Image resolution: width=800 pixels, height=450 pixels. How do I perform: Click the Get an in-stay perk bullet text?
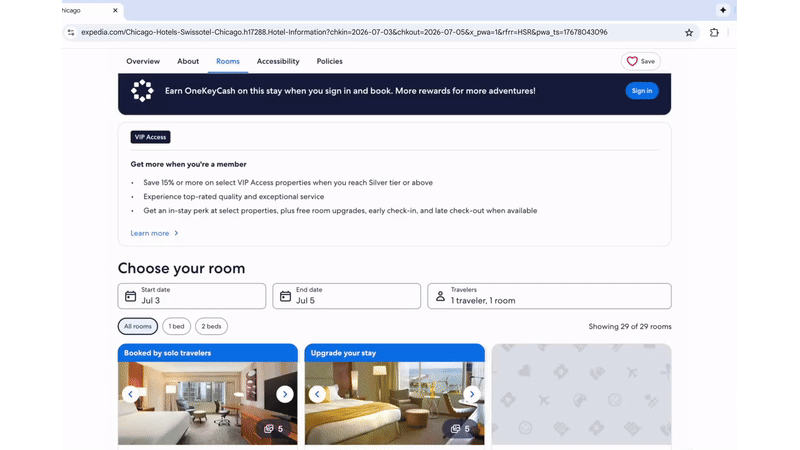point(340,211)
